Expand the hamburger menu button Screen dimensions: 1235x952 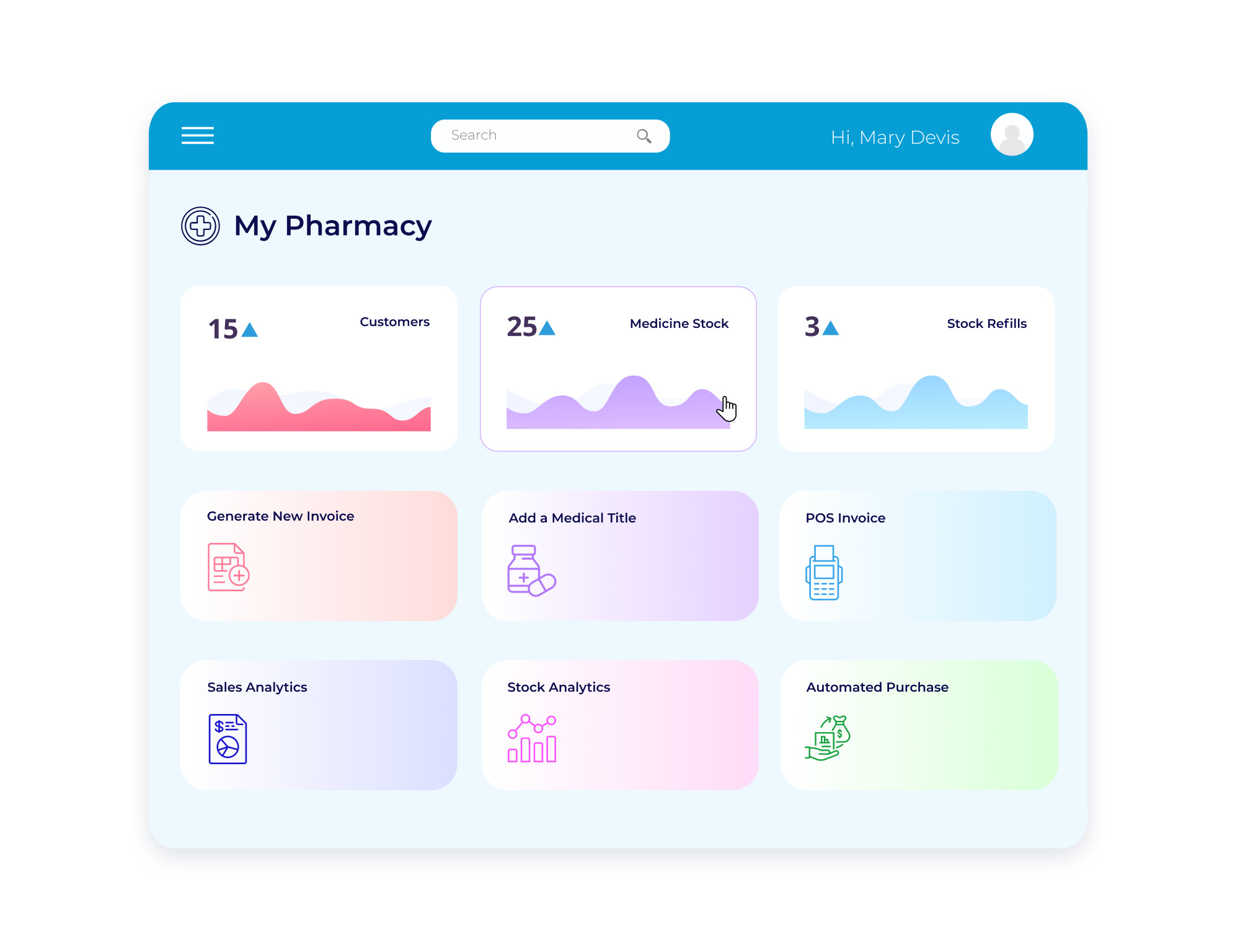pyautogui.click(x=199, y=135)
